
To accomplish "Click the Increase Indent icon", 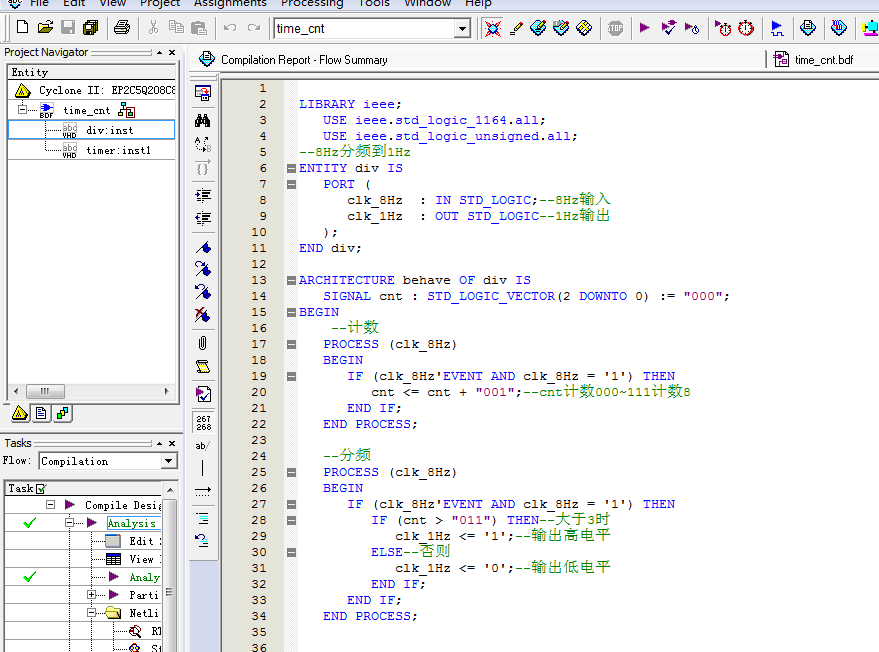I will (203, 194).
